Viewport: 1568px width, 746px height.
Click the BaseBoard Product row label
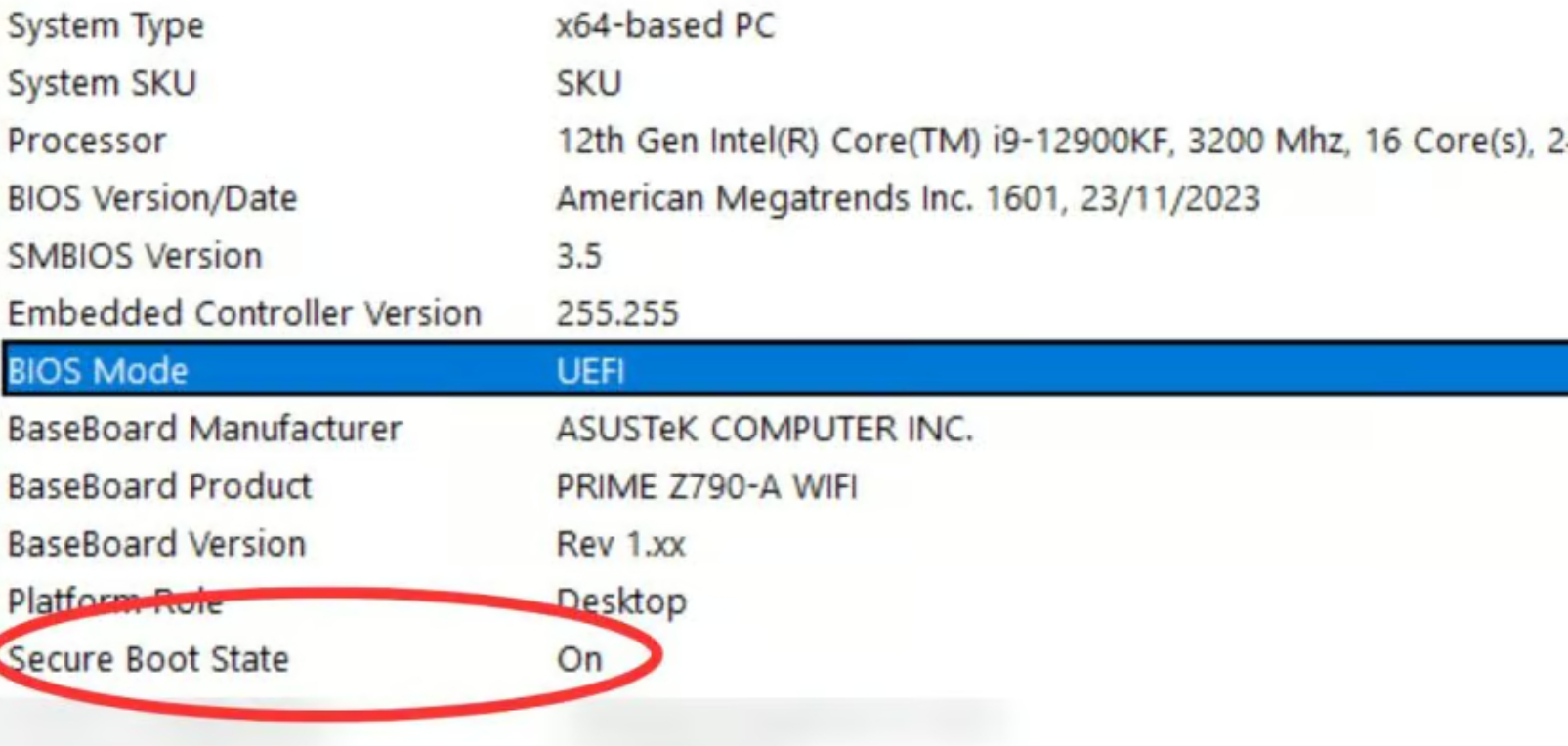click(159, 486)
